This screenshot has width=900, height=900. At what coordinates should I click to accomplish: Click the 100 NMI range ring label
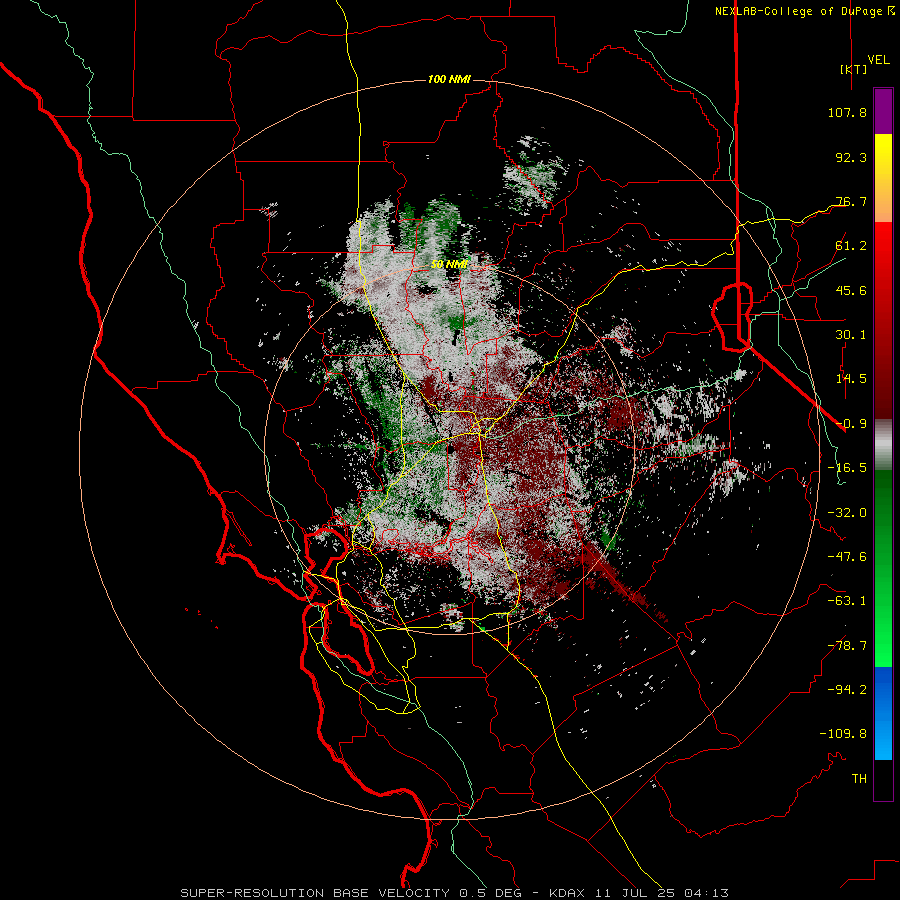tap(449, 79)
